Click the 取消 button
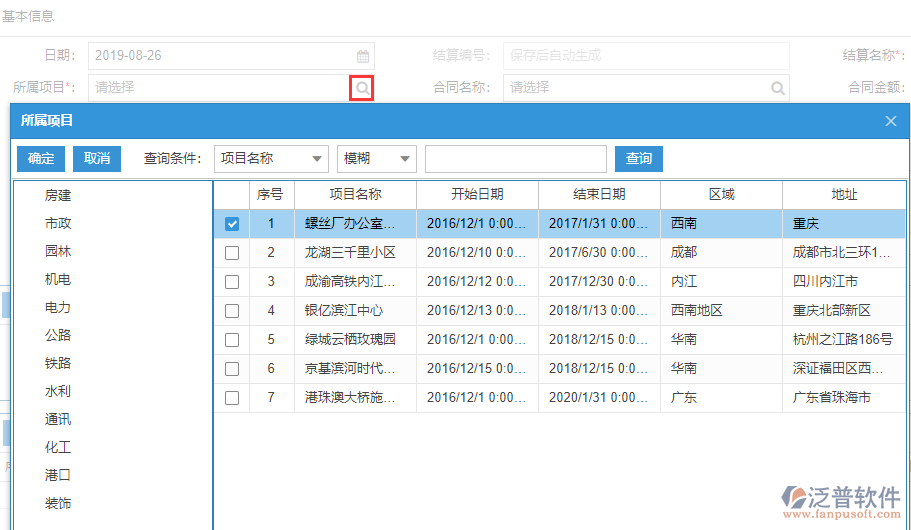Screen dimensions: 911x530 (96, 159)
